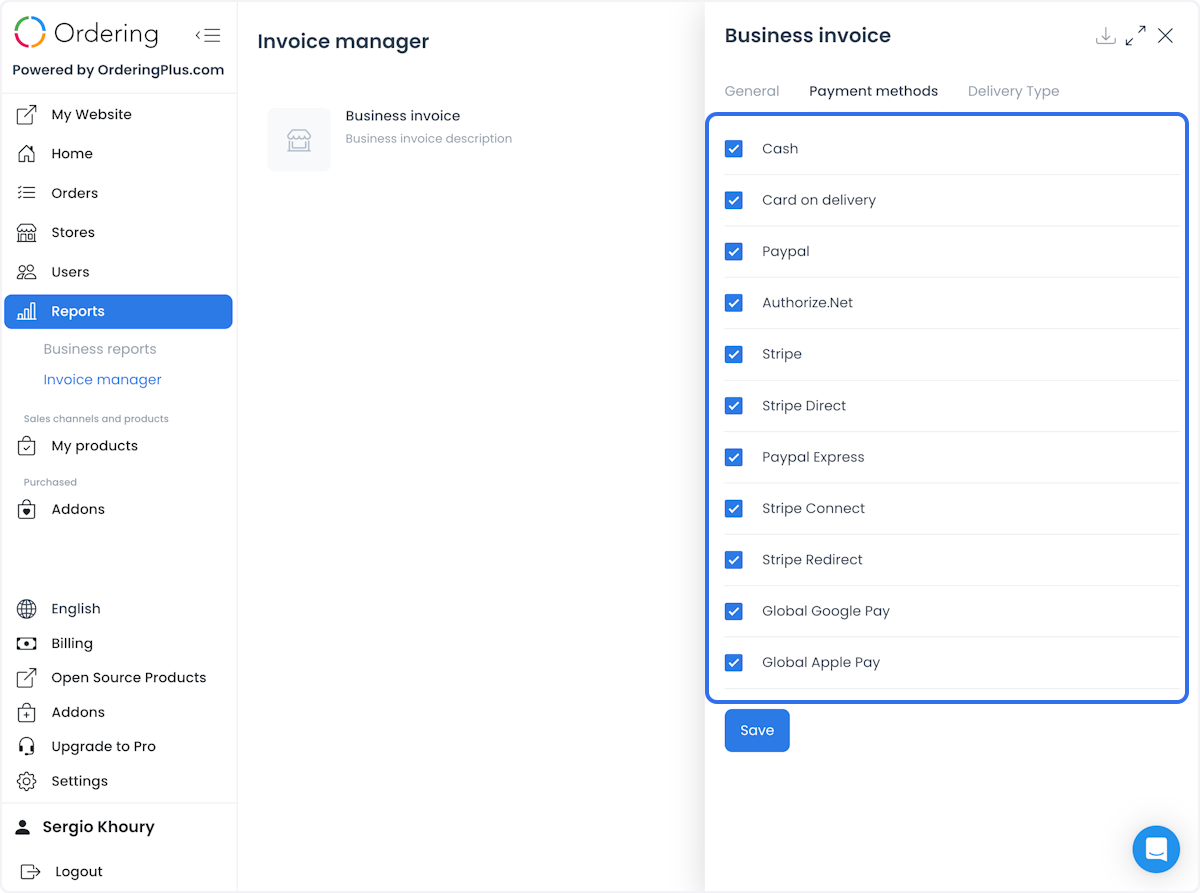This screenshot has height=893, width=1200.
Task: Click the Sergio Khoury user icon
Action: (x=23, y=827)
